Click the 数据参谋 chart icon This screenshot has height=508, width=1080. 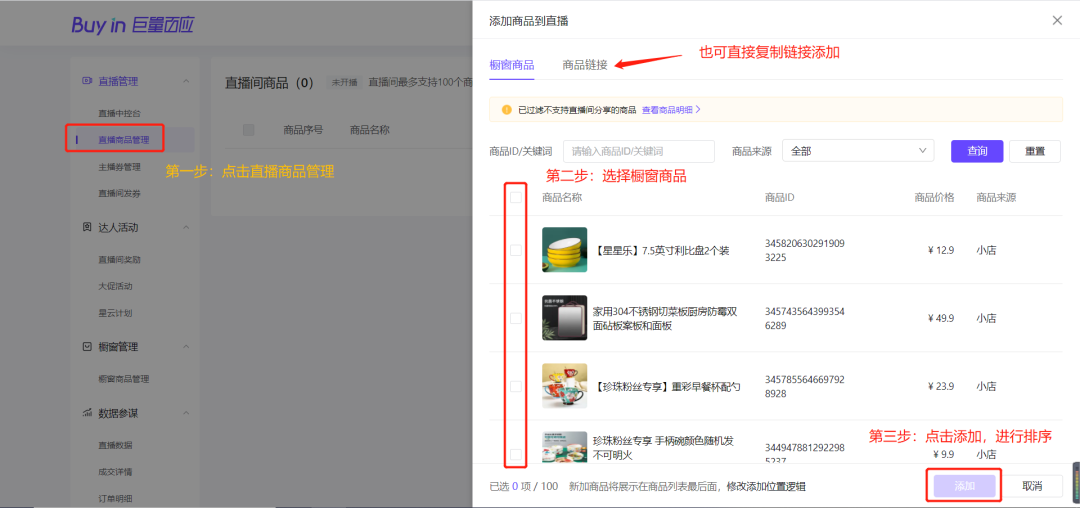coord(87,413)
